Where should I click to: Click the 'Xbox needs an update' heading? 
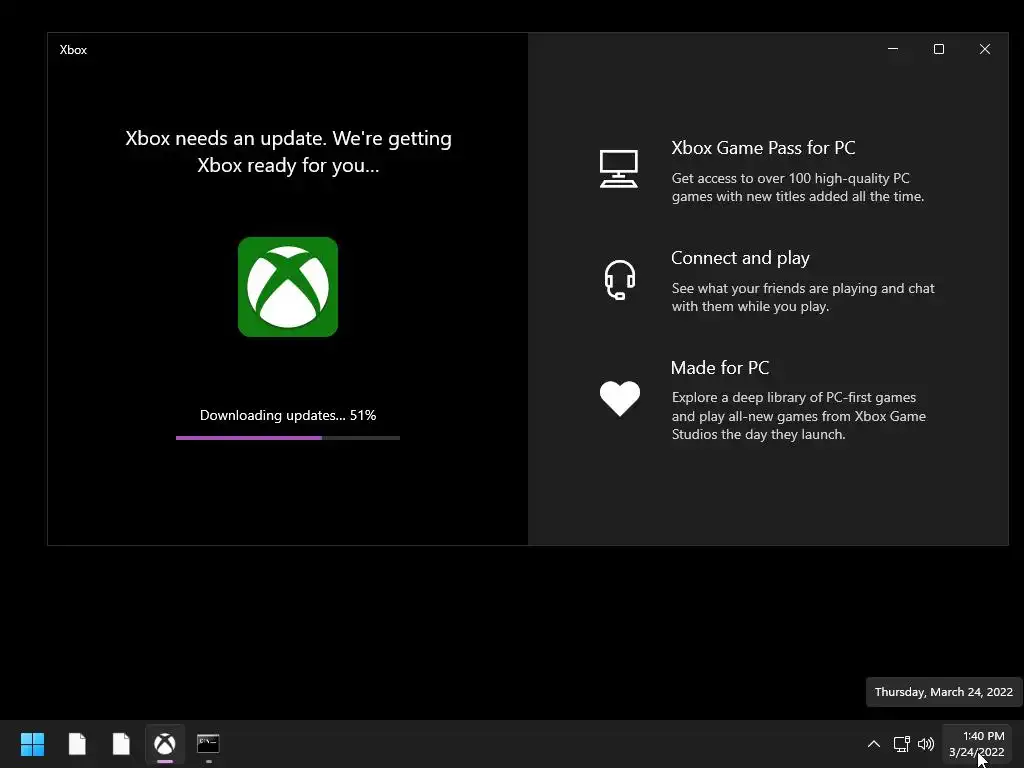tap(288, 152)
